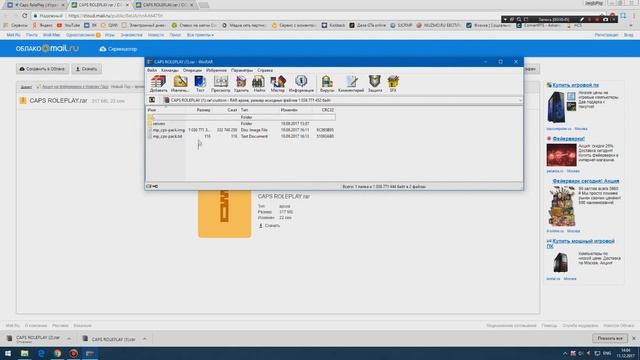Click the WinRAR Add (Добавить) toolbar icon
Image resolution: width=640 pixels, height=360 pixels.
[158, 84]
